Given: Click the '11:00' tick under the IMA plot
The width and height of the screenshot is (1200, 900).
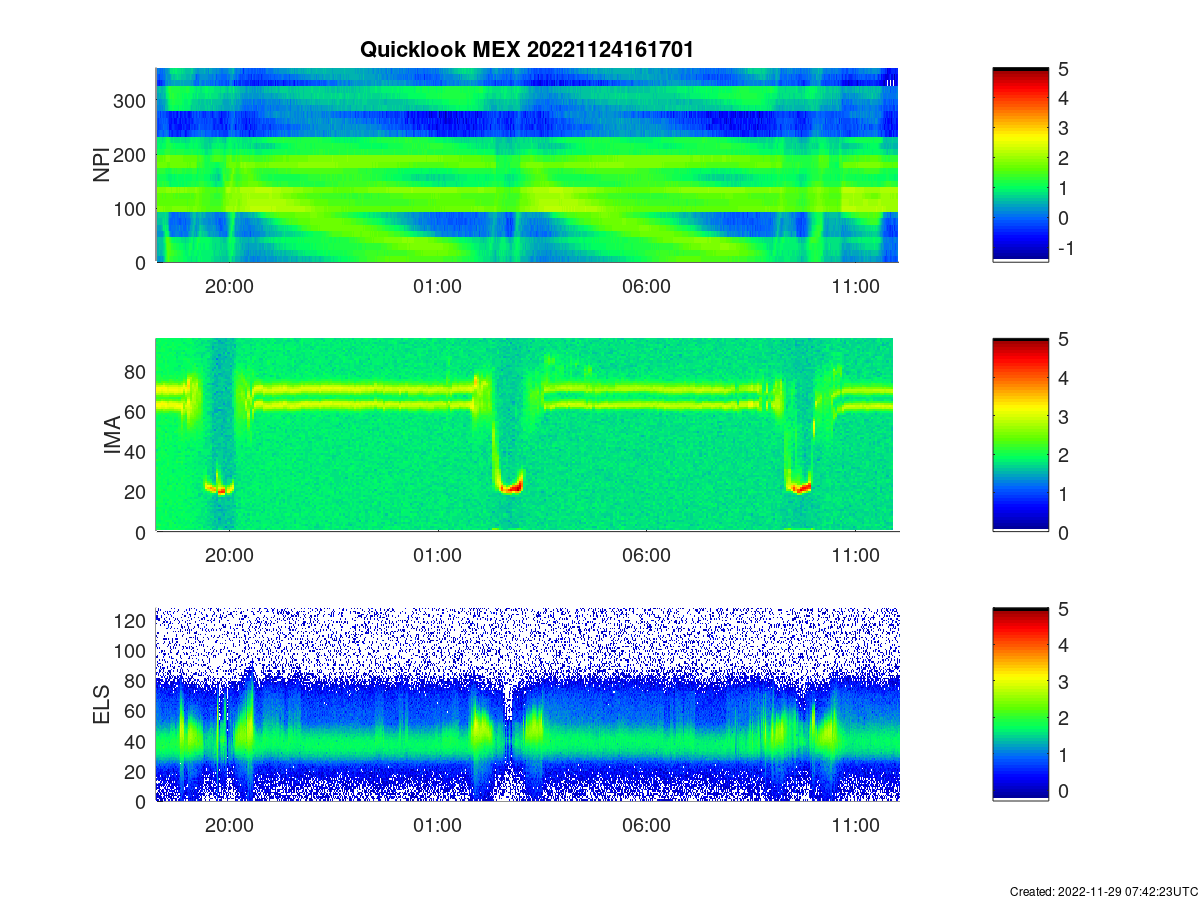Looking at the screenshot, I should click(856, 556).
